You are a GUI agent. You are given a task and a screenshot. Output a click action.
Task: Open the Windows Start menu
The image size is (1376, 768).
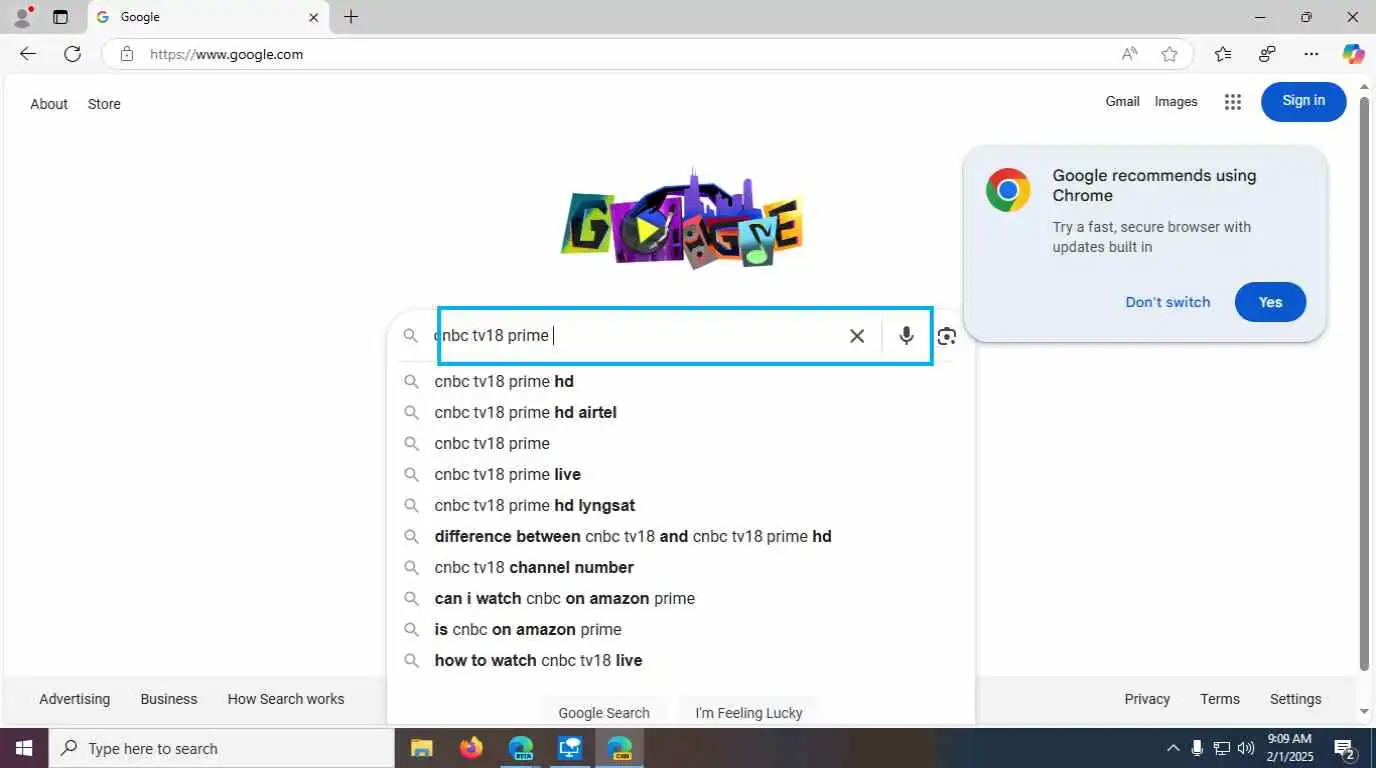23,748
